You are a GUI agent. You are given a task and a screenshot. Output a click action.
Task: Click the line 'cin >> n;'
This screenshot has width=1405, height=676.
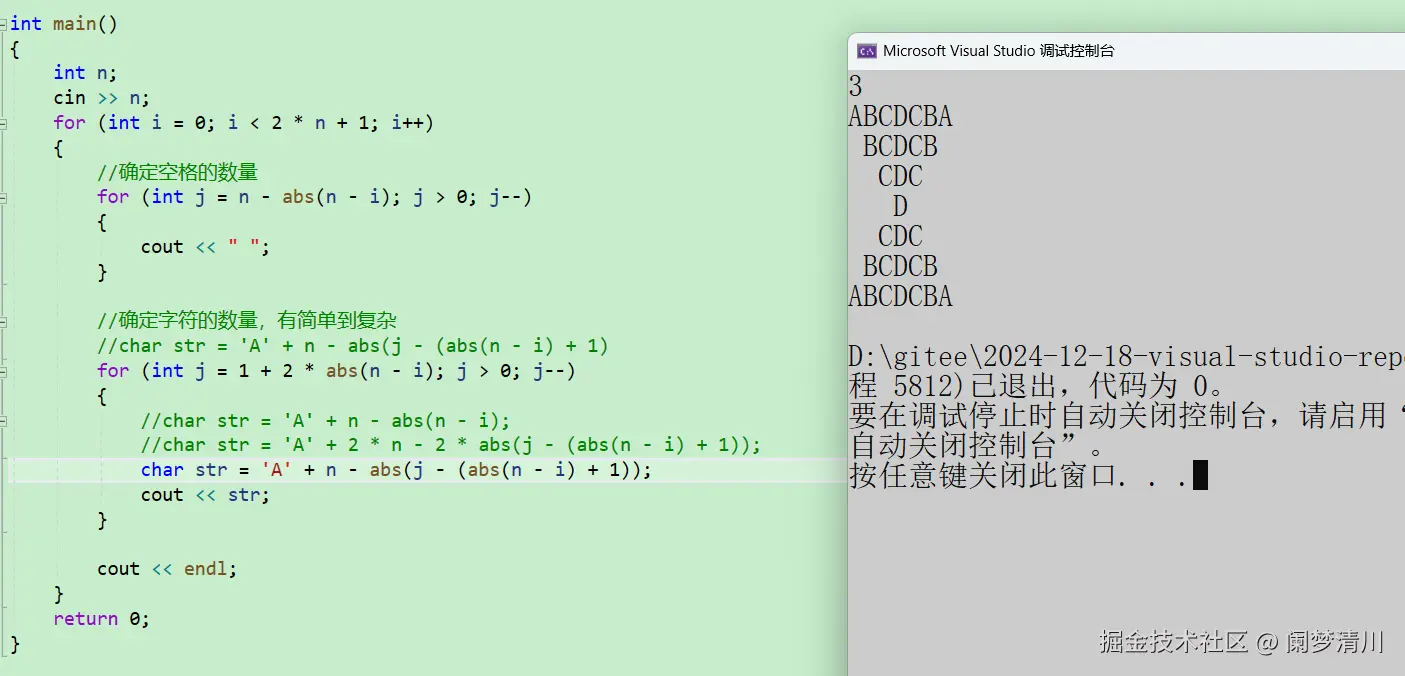102,98
